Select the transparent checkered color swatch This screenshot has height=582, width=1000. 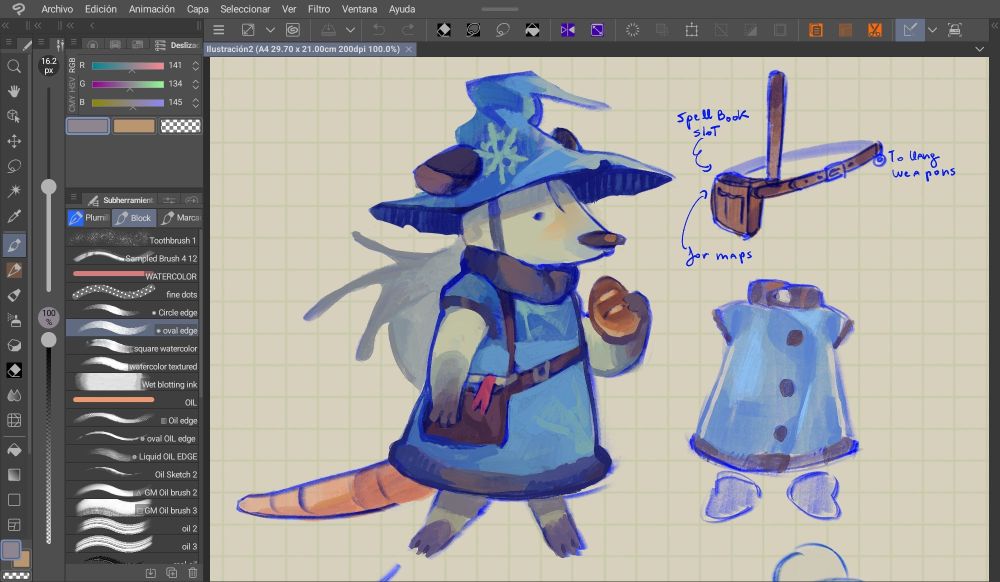click(x=180, y=126)
